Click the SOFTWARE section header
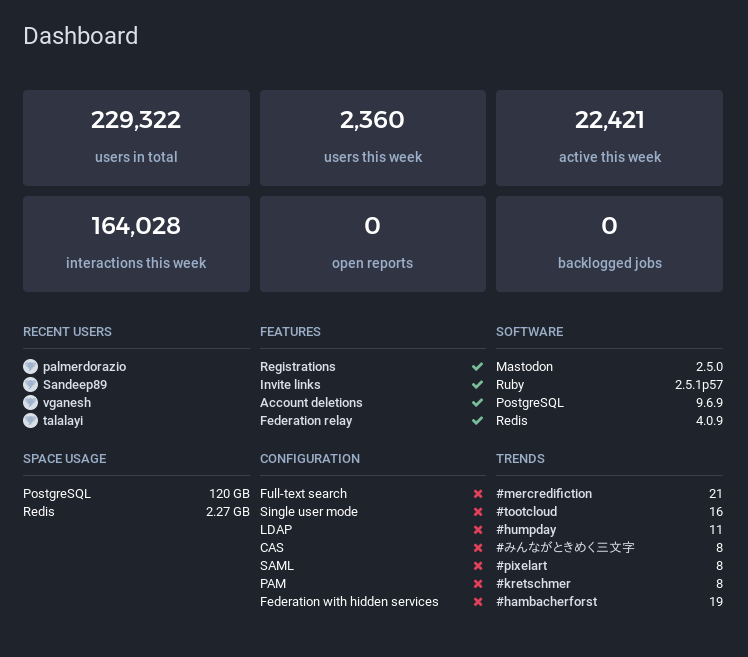The width and height of the screenshot is (748, 657). pos(530,332)
